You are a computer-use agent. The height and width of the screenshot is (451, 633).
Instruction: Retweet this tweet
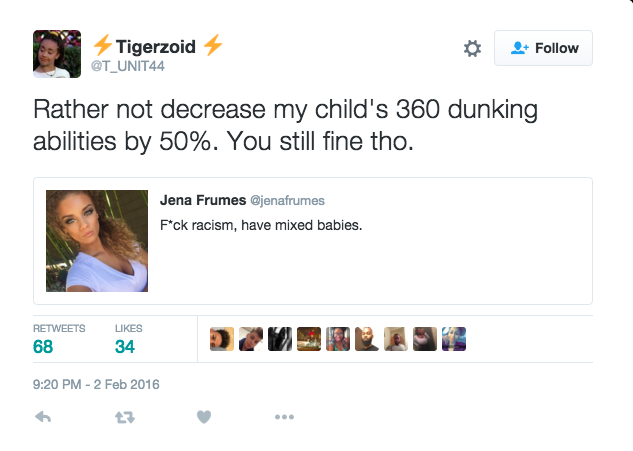pos(123,418)
